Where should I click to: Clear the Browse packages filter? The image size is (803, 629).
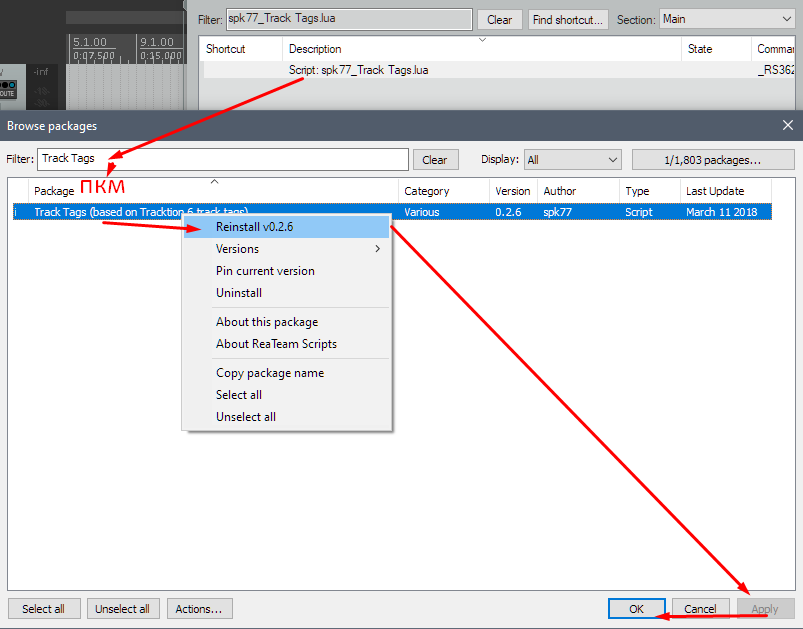click(435, 160)
